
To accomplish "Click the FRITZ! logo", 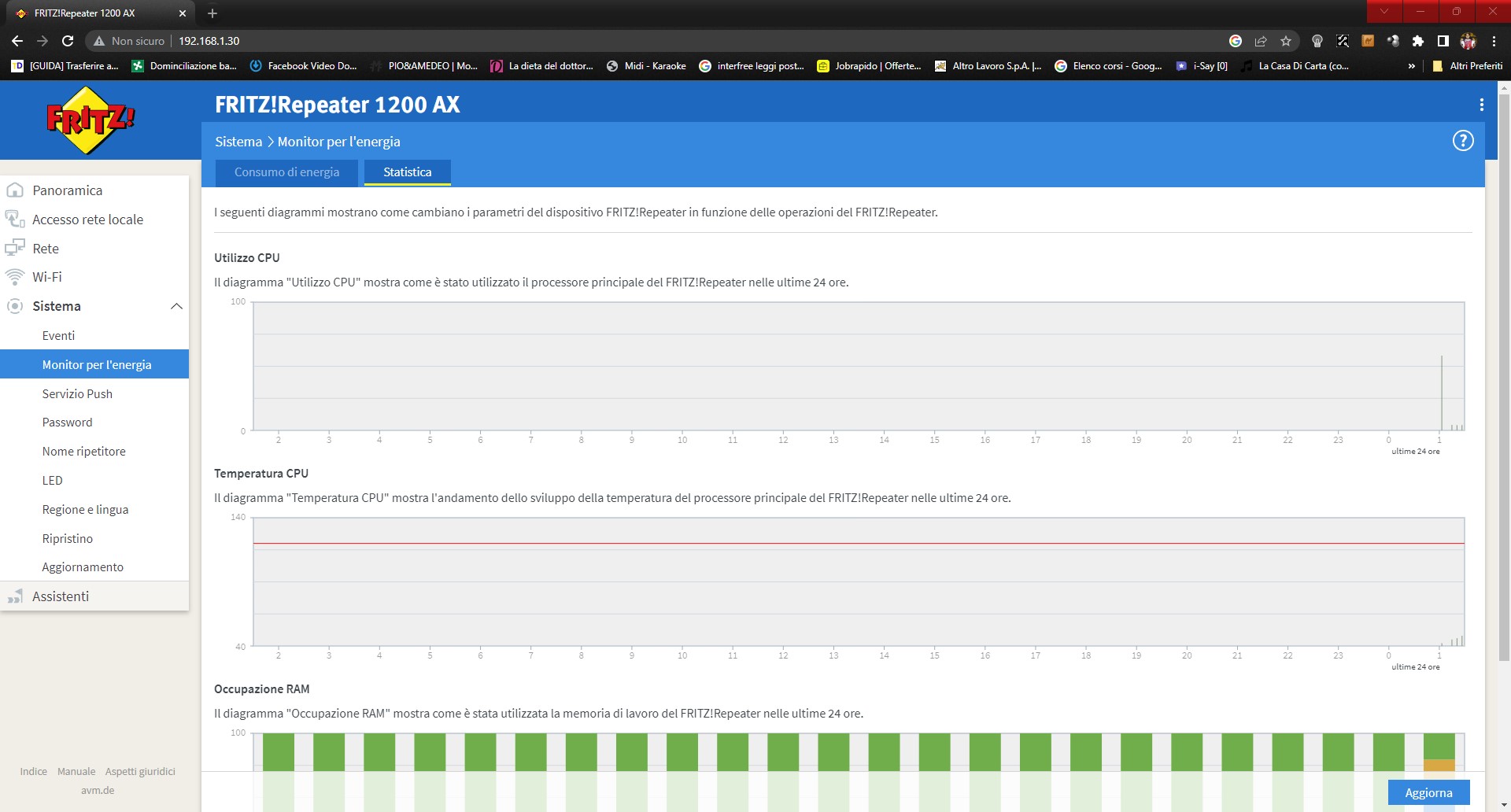I will point(91,120).
